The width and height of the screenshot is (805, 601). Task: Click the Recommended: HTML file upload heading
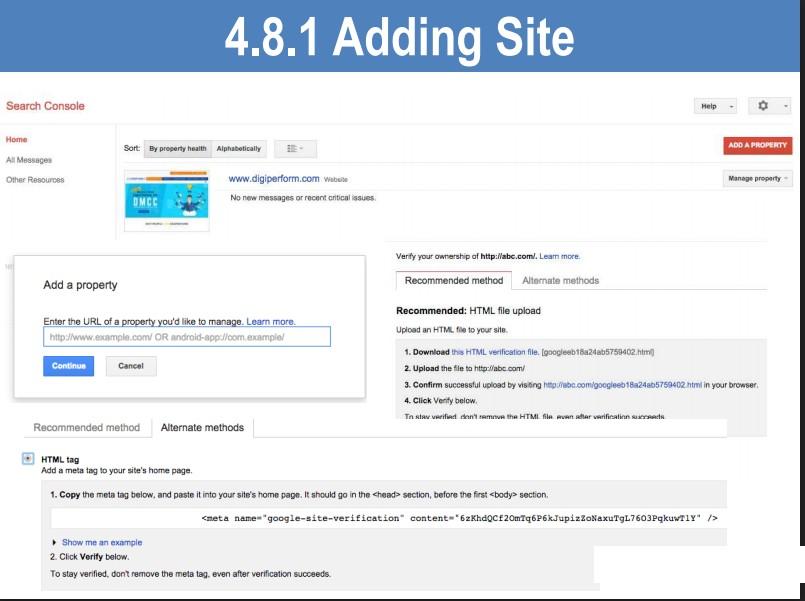pyautogui.click(x=468, y=311)
